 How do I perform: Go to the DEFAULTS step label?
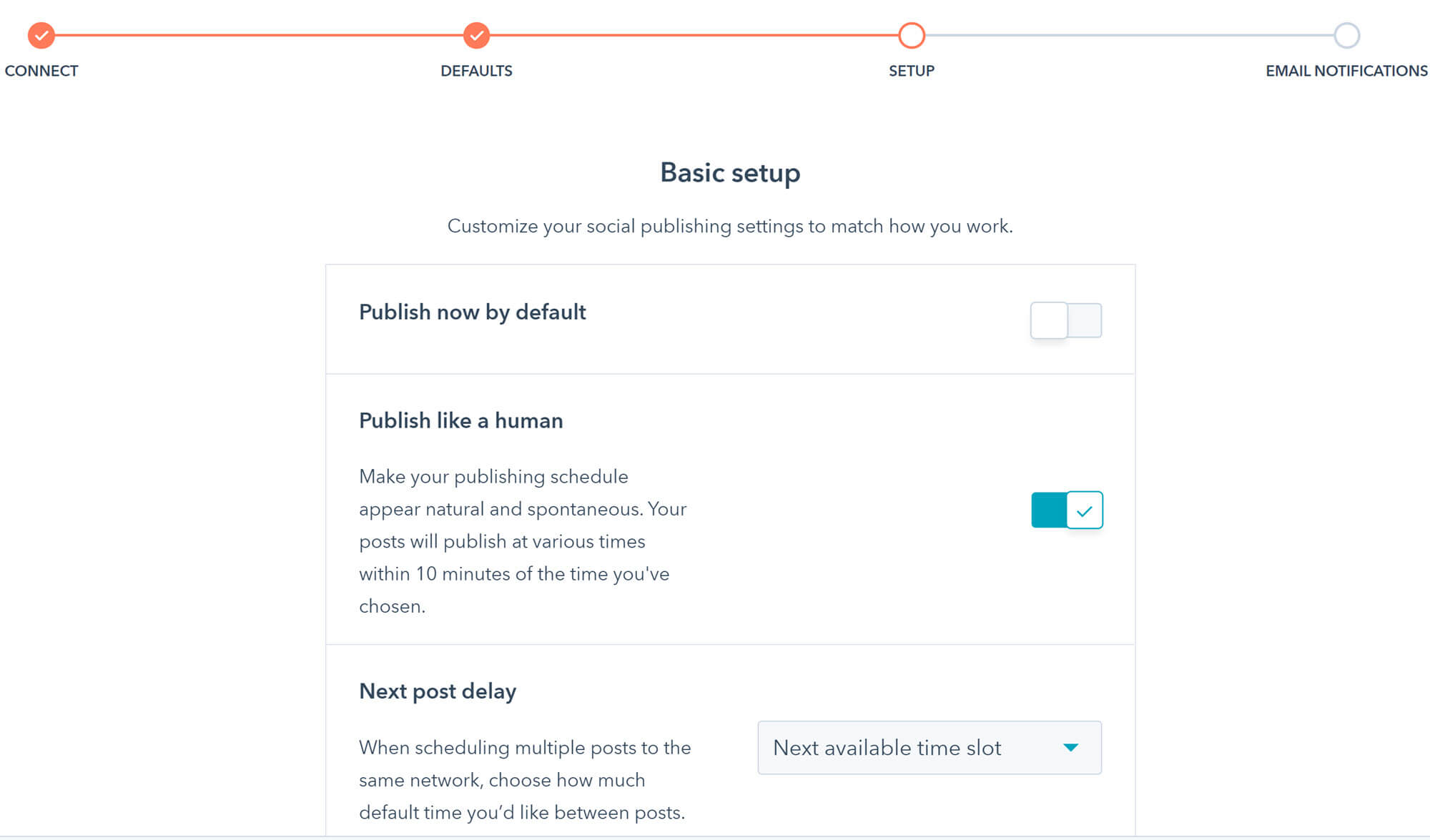(x=476, y=71)
